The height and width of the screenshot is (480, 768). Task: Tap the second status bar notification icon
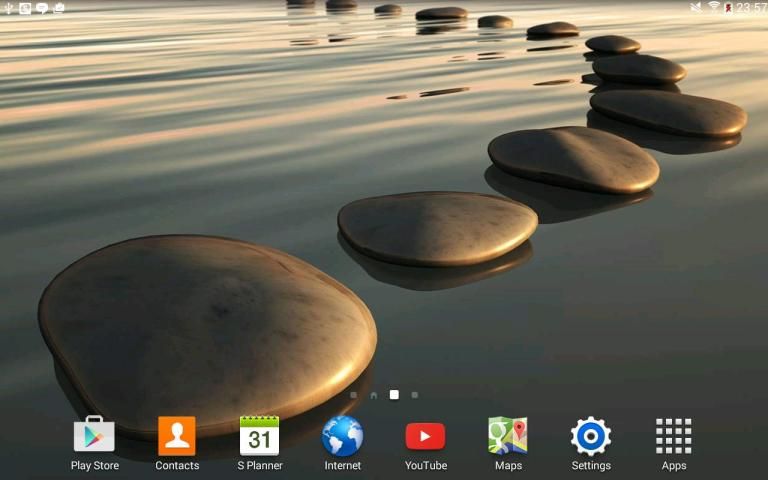pos(25,8)
